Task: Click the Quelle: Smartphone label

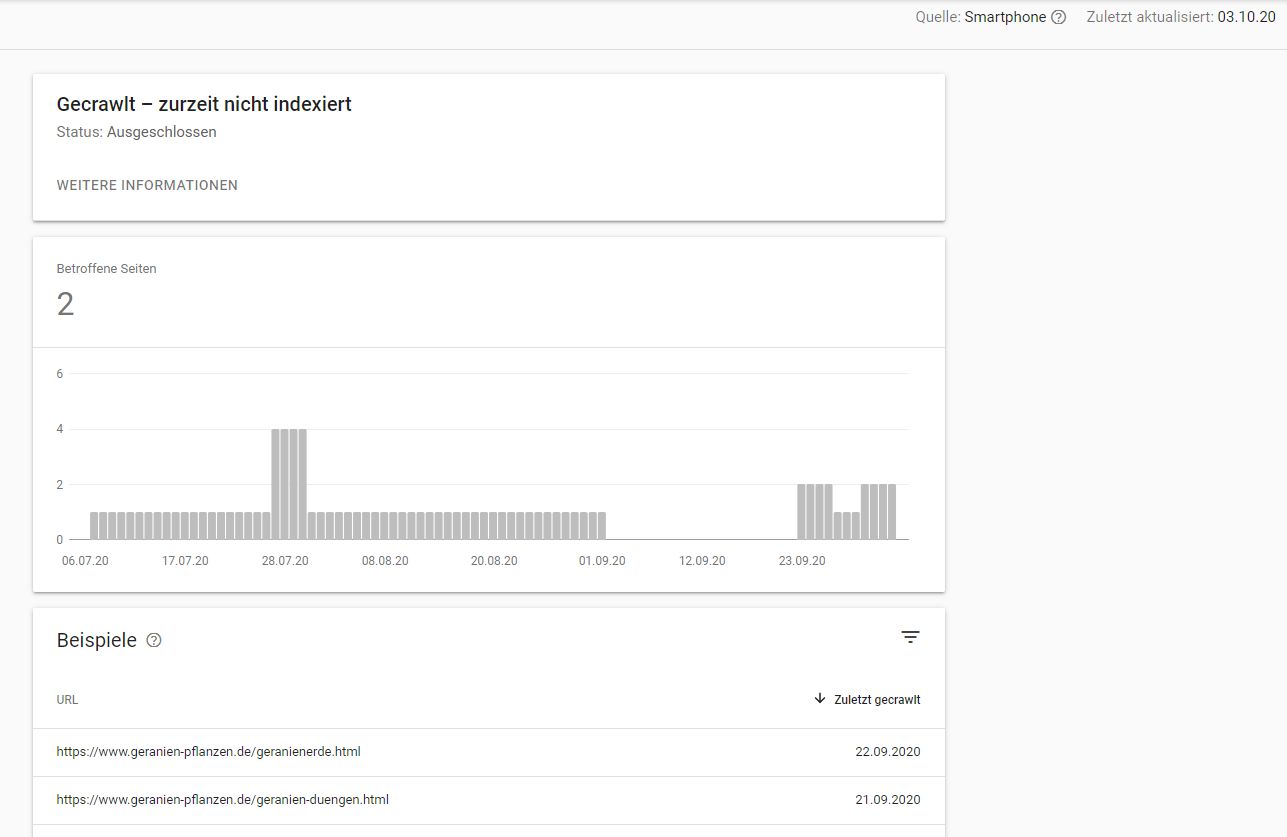Action: (x=980, y=17)
